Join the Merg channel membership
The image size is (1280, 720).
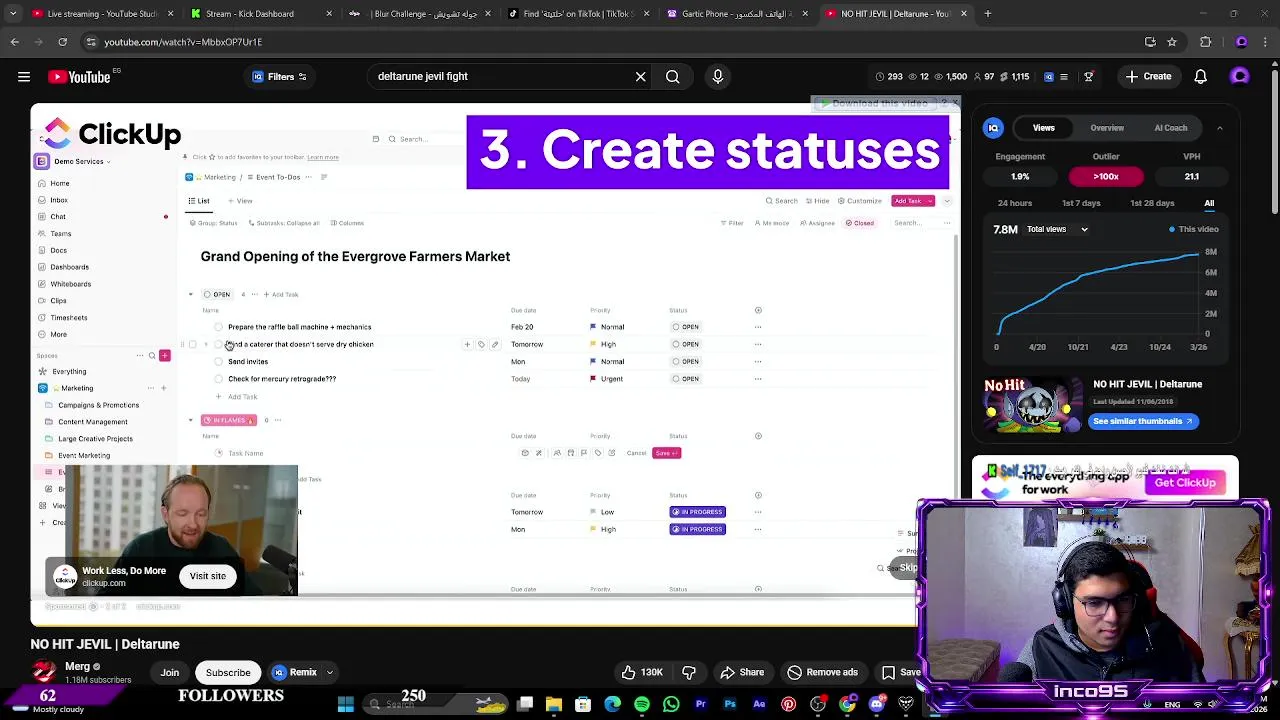[170, 672]
